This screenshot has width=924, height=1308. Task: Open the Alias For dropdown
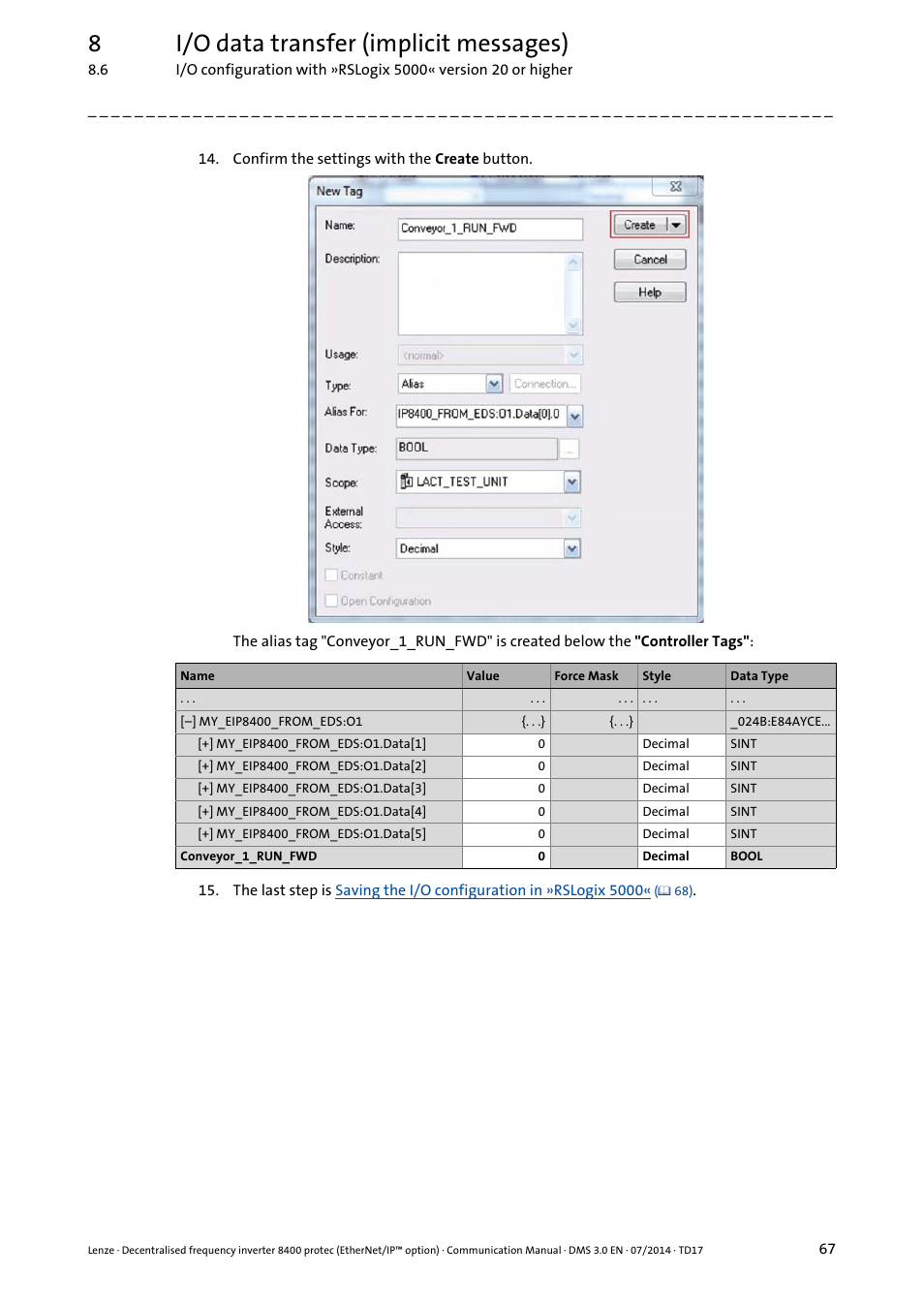(x=574, y=416)
